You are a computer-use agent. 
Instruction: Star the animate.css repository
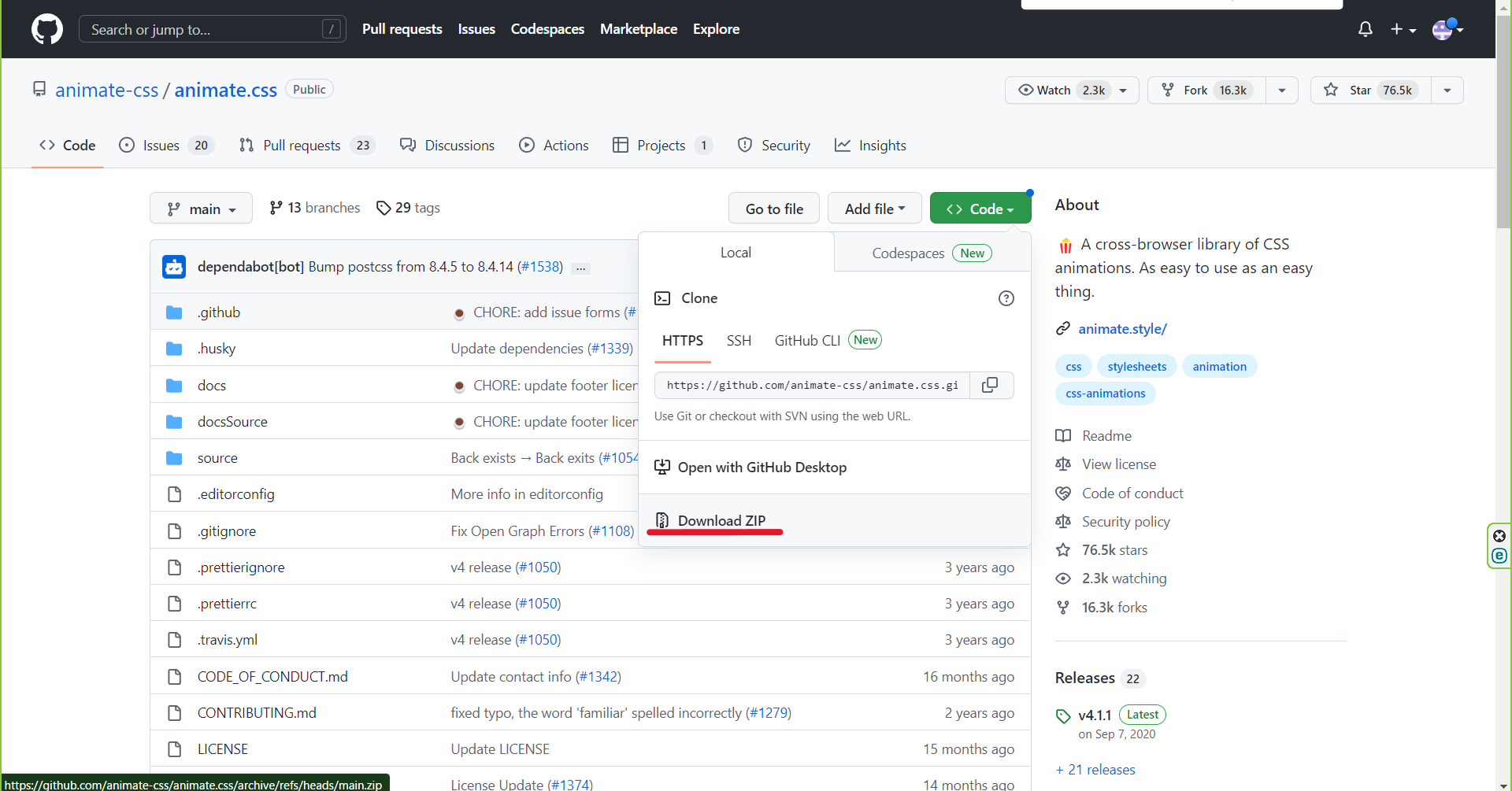click(x=1370, y=90)
